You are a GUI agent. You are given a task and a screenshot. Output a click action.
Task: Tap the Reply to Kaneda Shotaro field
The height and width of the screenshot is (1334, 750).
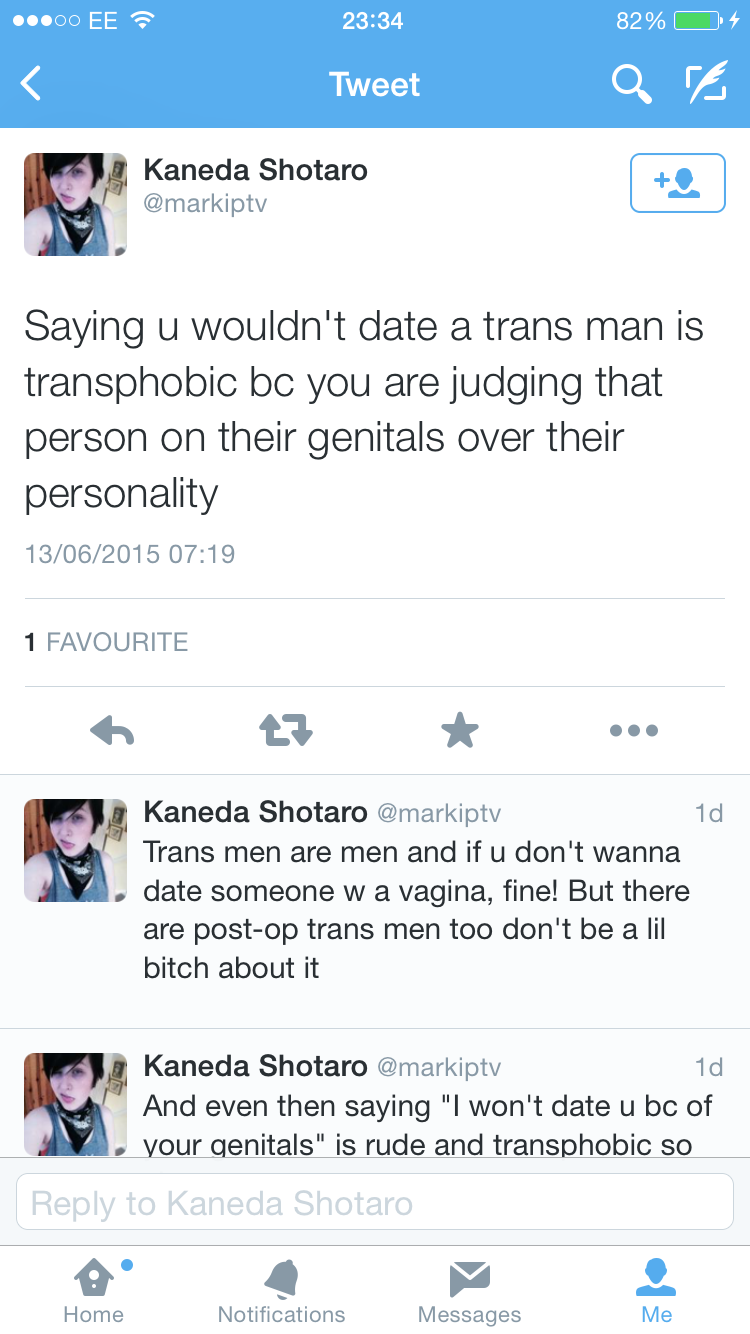point(375,1202)
